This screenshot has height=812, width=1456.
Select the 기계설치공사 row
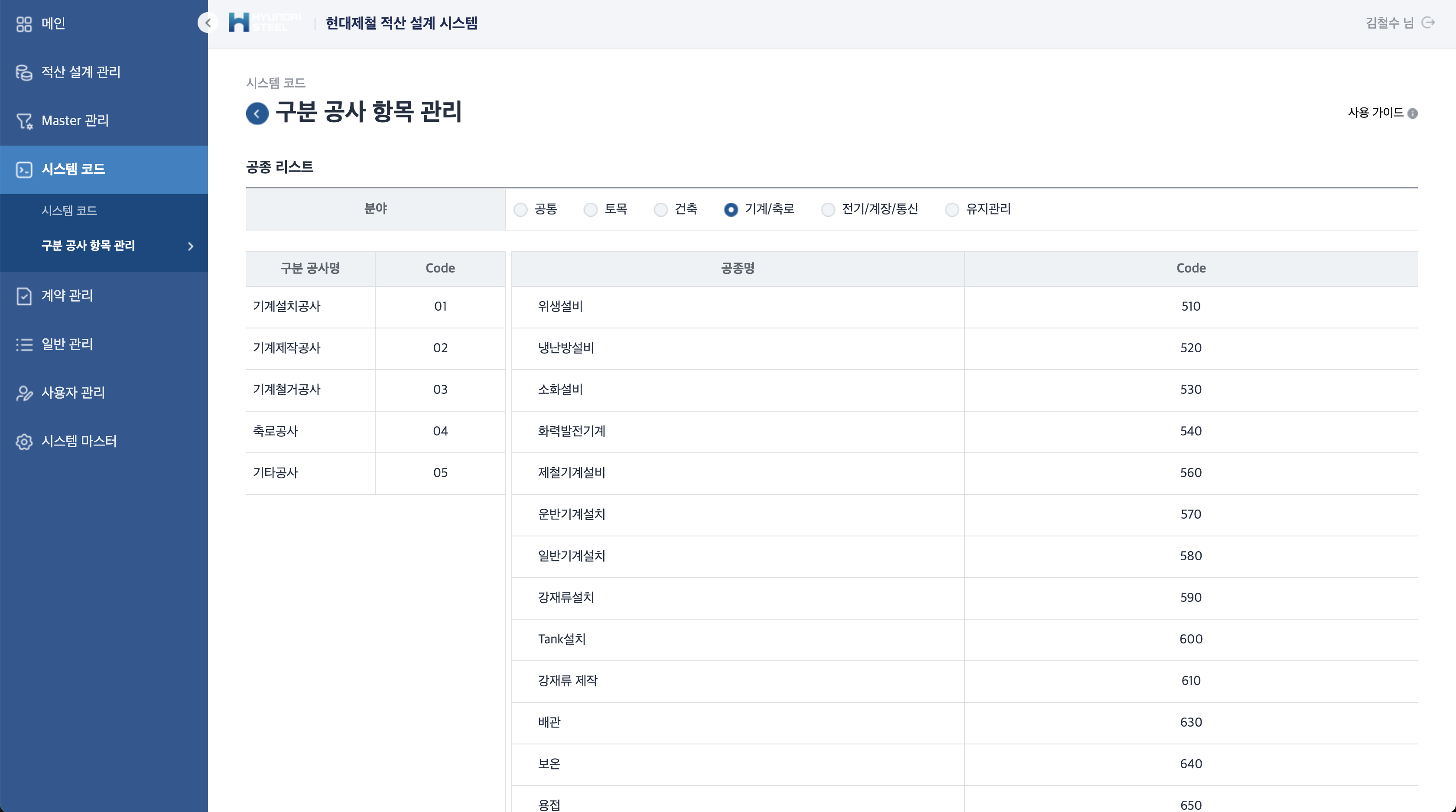pos(286,306)
